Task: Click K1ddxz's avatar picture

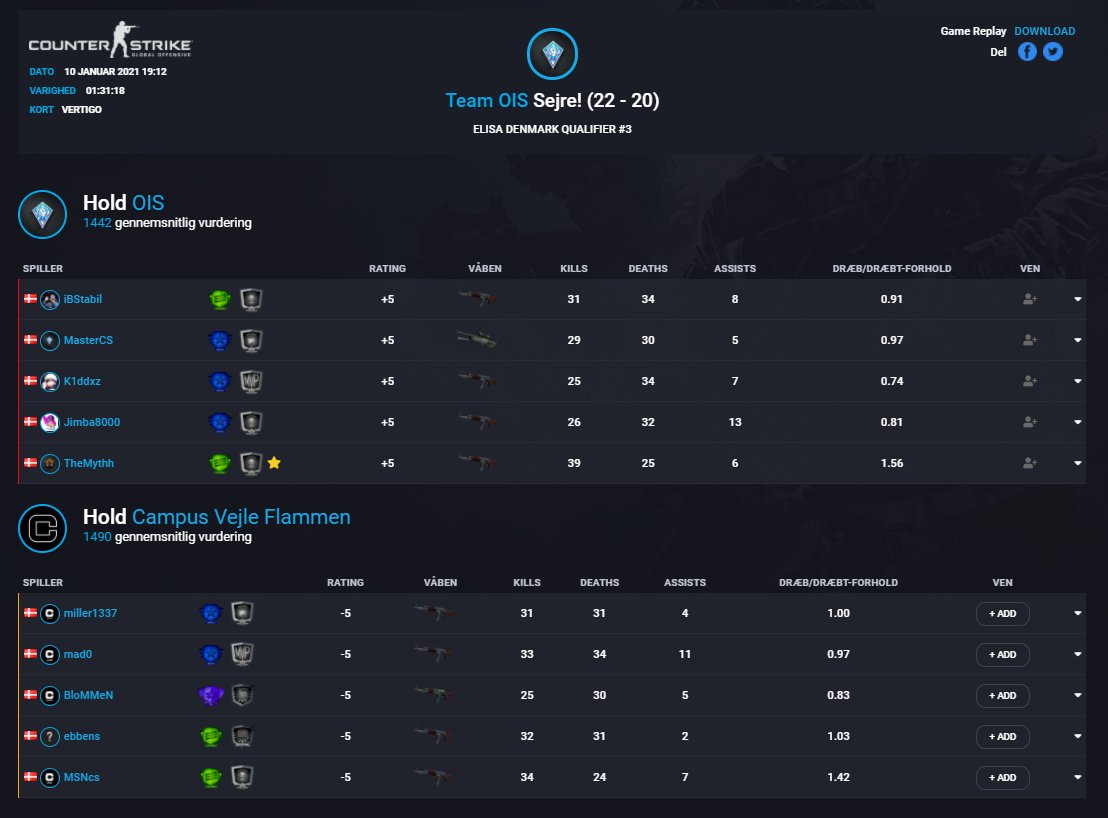Action: pyautogui.click(x=49, y=381)
